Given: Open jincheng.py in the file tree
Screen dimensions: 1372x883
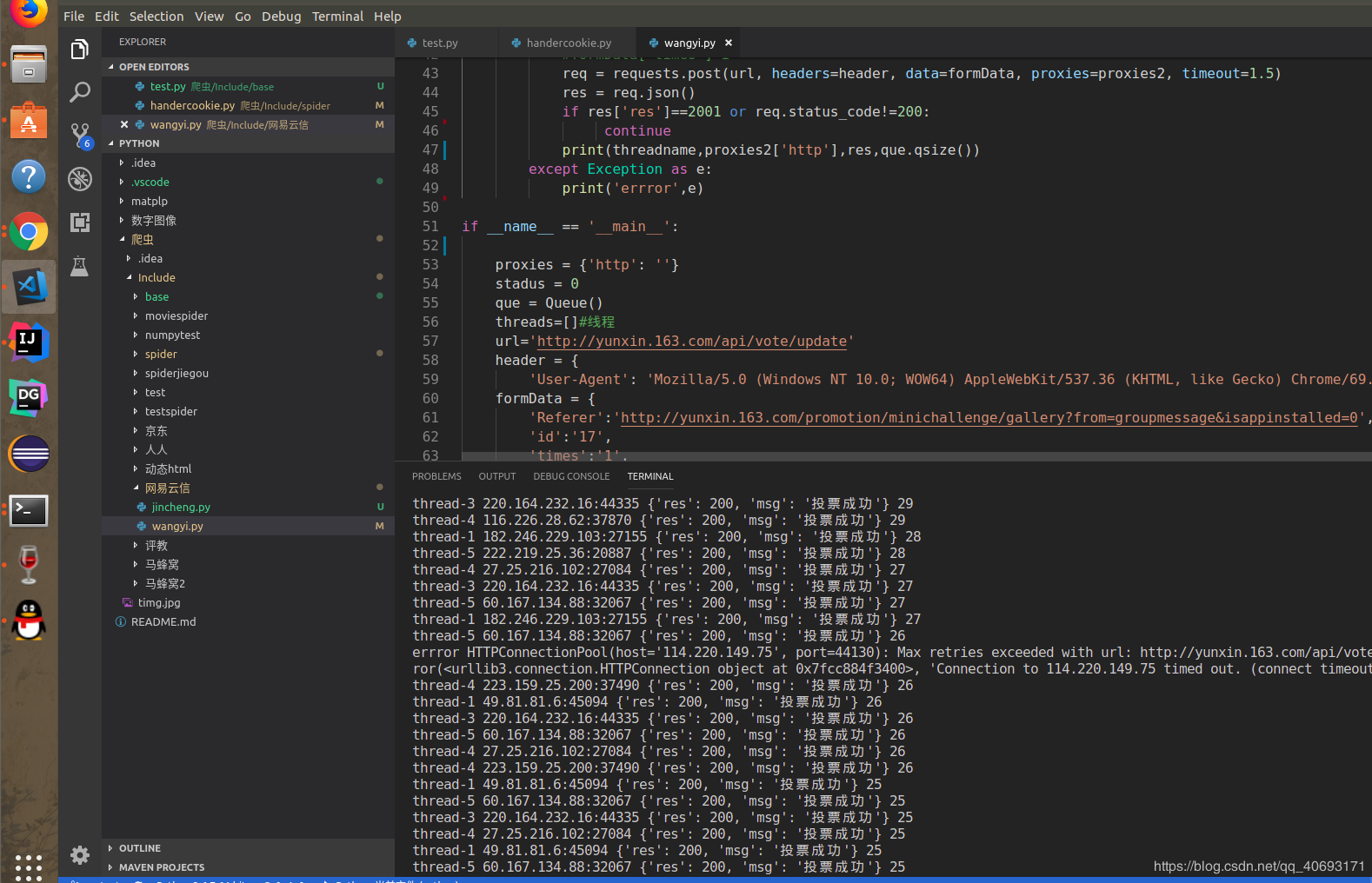Looking at the screenshot, I should [181, 507].
